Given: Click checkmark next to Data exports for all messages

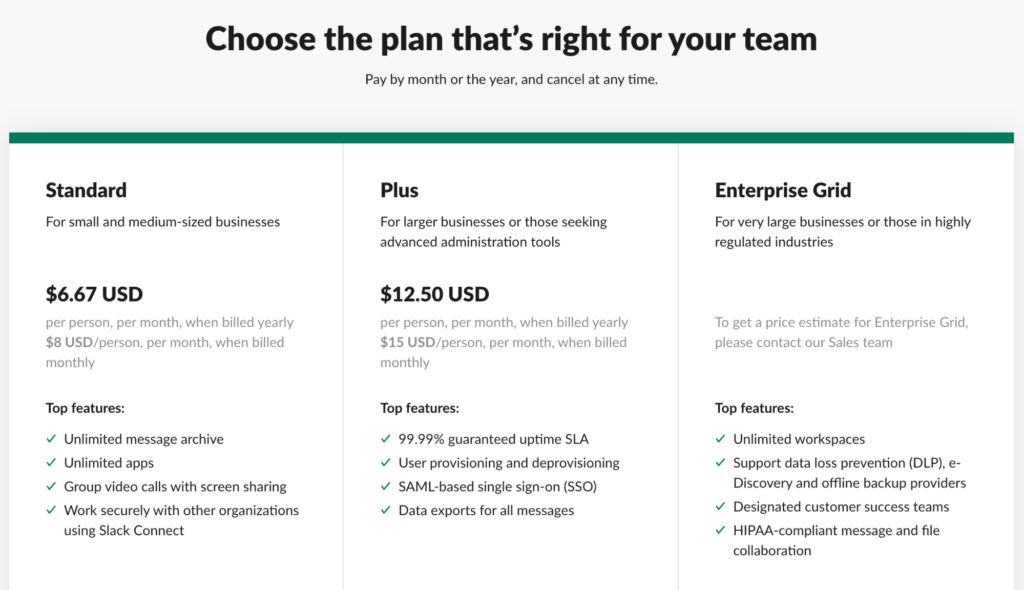Looking at the screenshot, I should tap(385, 510).
